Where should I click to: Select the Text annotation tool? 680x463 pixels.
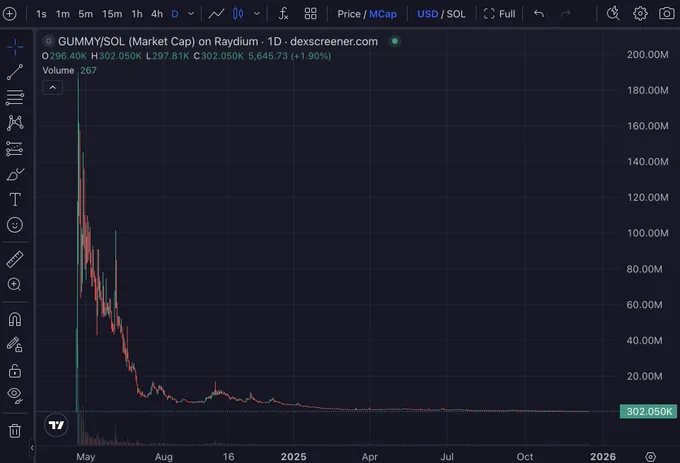pyautogui.click(x=15, y=199)
